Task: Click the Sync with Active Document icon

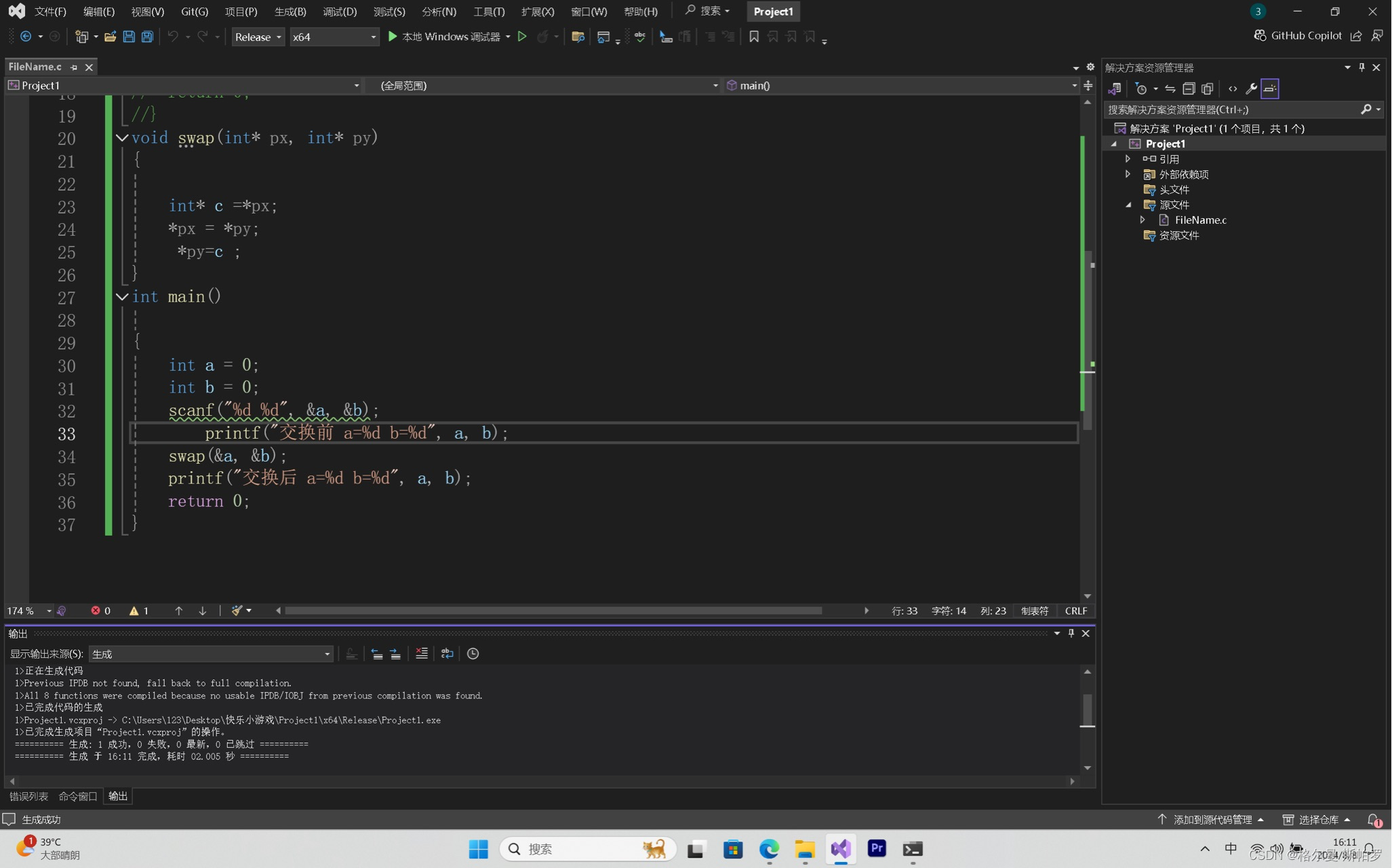Action: (1170, 88)
